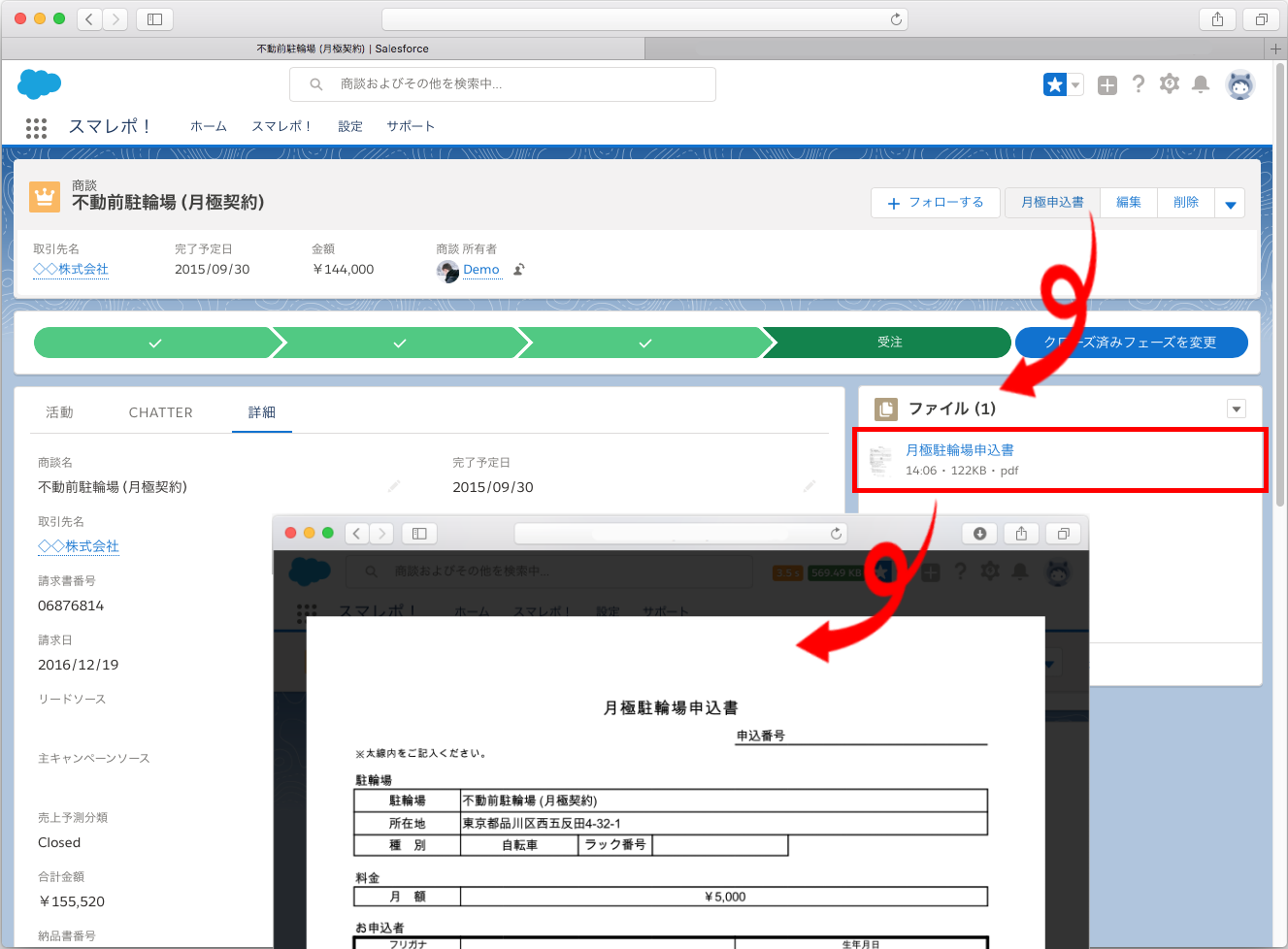Select ホーム in the navigation bar
Image resolution: width=1288 pixels, height=949 pixels.
(x=208, y=126)
